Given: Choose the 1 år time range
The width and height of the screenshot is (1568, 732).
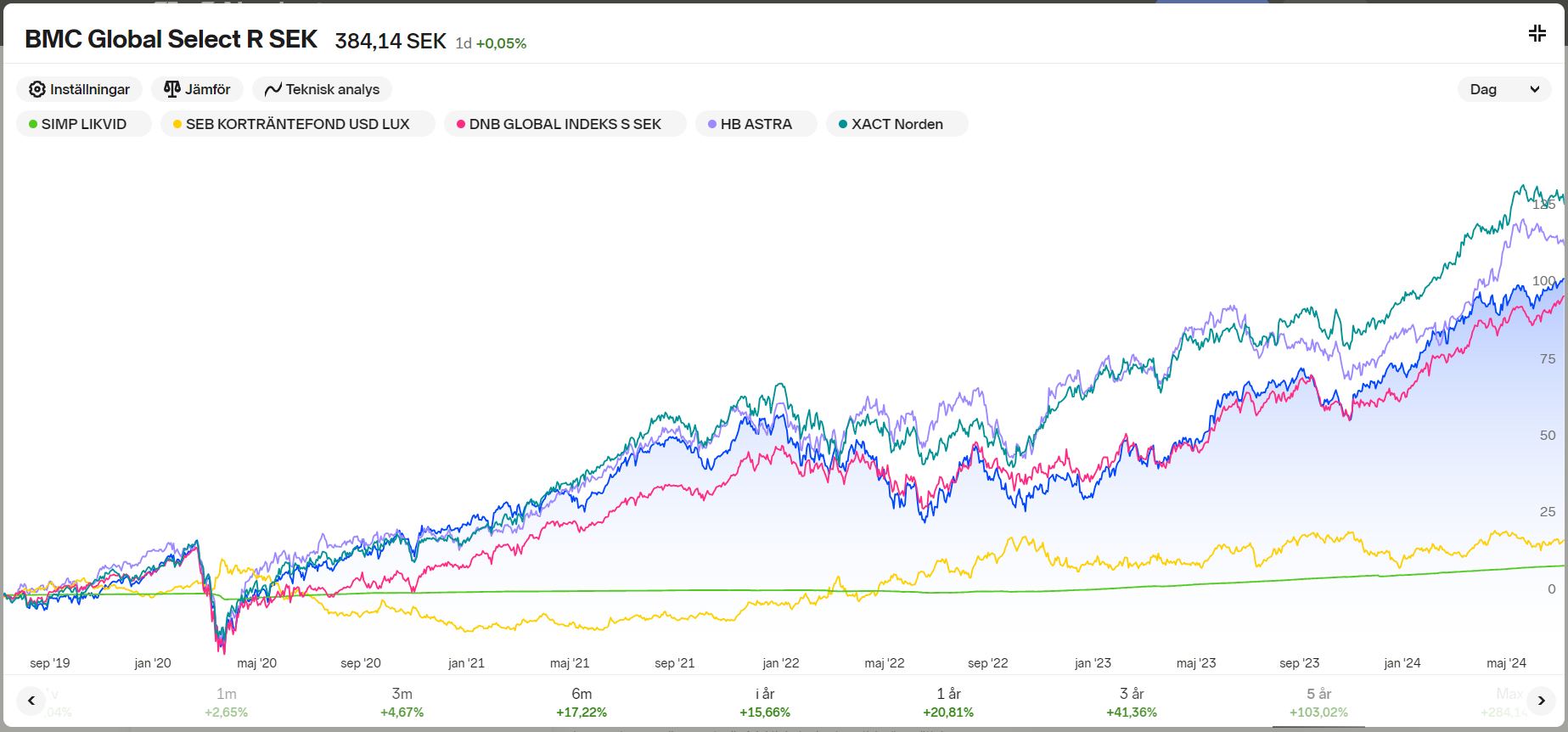Looking at the screenshot, I should click(948, 702).
